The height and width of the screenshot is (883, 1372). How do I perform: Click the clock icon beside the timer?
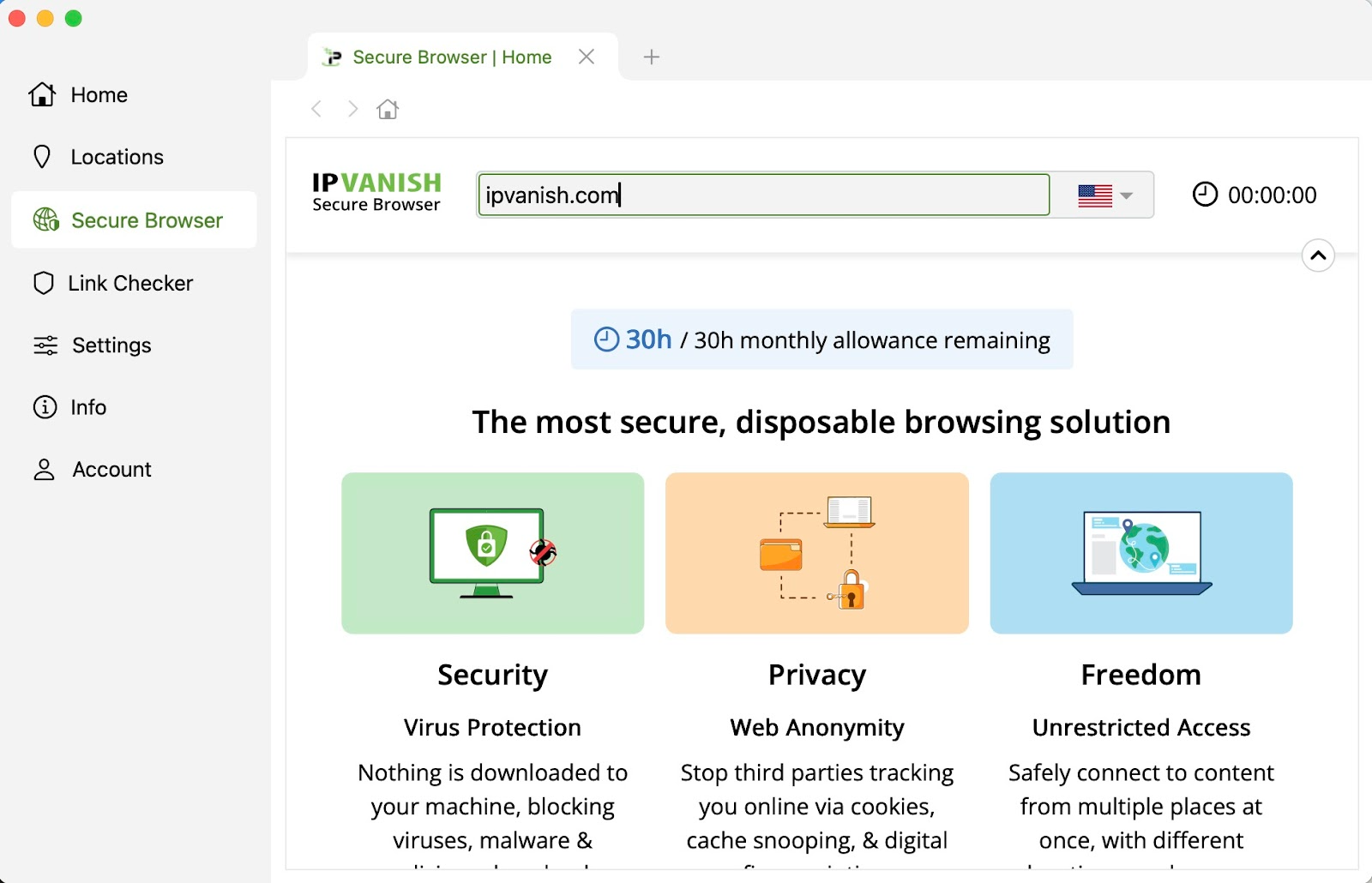(1205, 195)
